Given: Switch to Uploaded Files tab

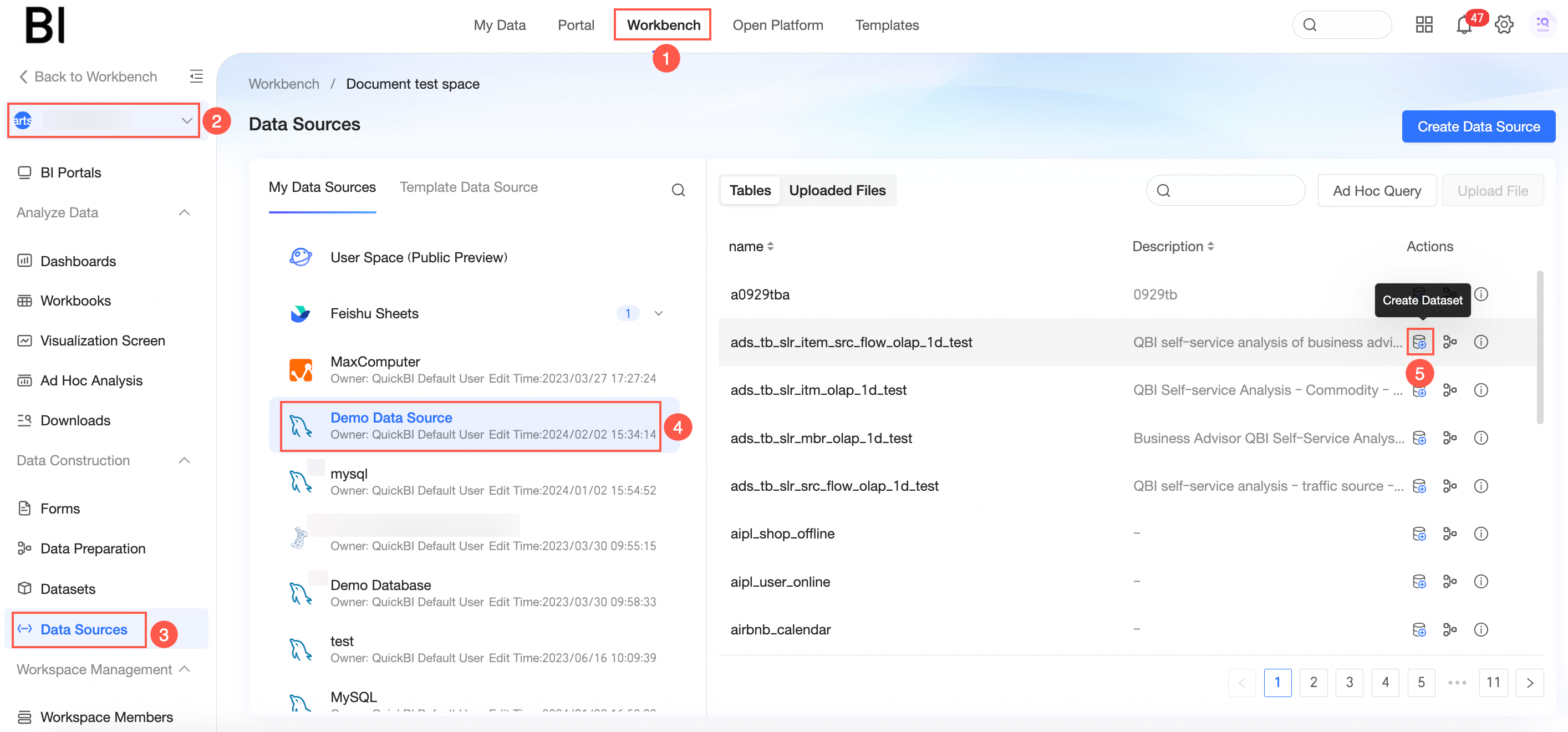Looking at the screenshot, I should click(837, 190).
